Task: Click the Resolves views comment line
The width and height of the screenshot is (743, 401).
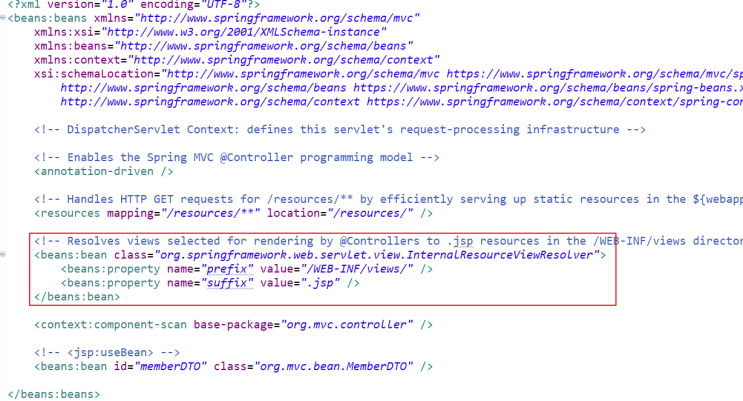Action: (x=388, y=241)
